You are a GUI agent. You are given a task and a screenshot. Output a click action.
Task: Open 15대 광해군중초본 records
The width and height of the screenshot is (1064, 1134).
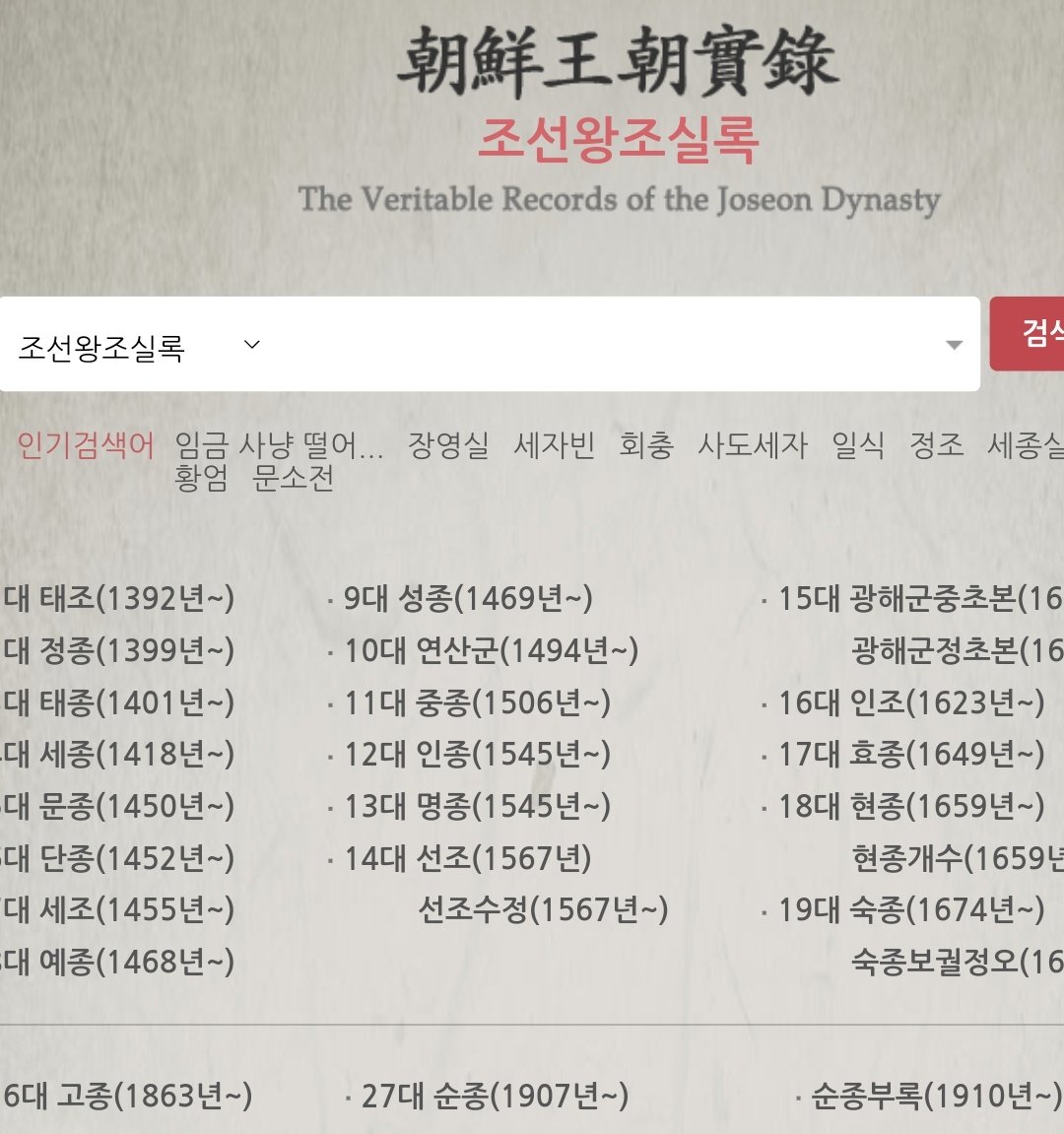pos(920,598)
